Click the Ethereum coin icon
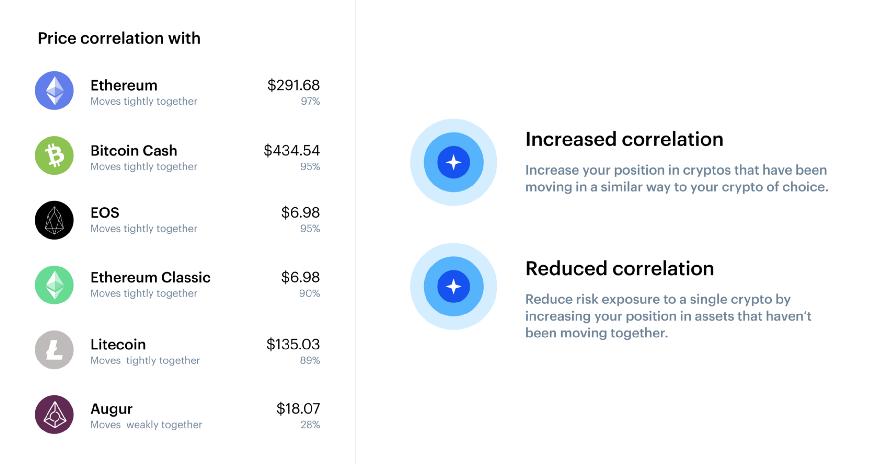 55,91
